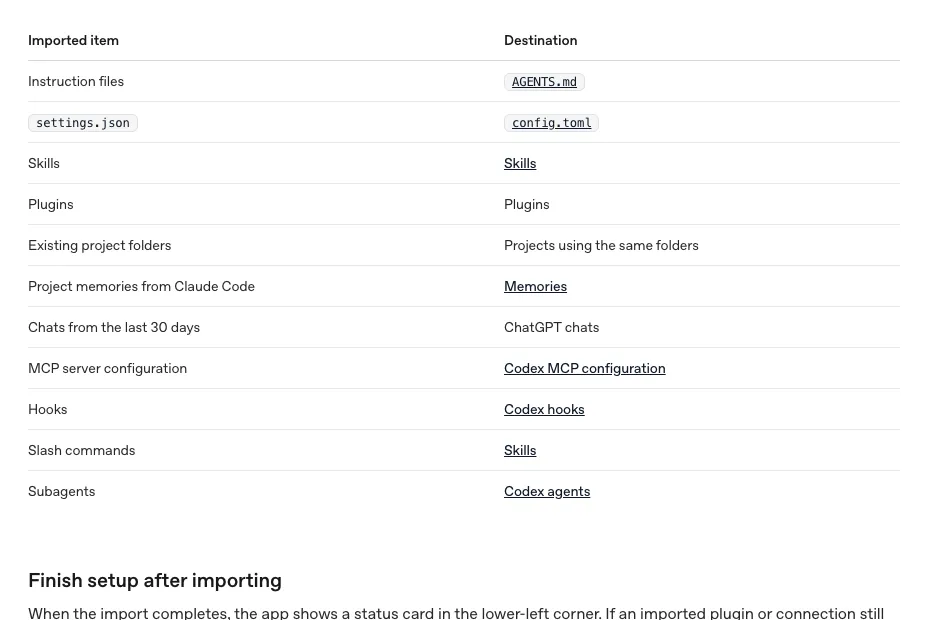Click the Projects using the same folders text
The image size is (928, 620).
point(601,246)
